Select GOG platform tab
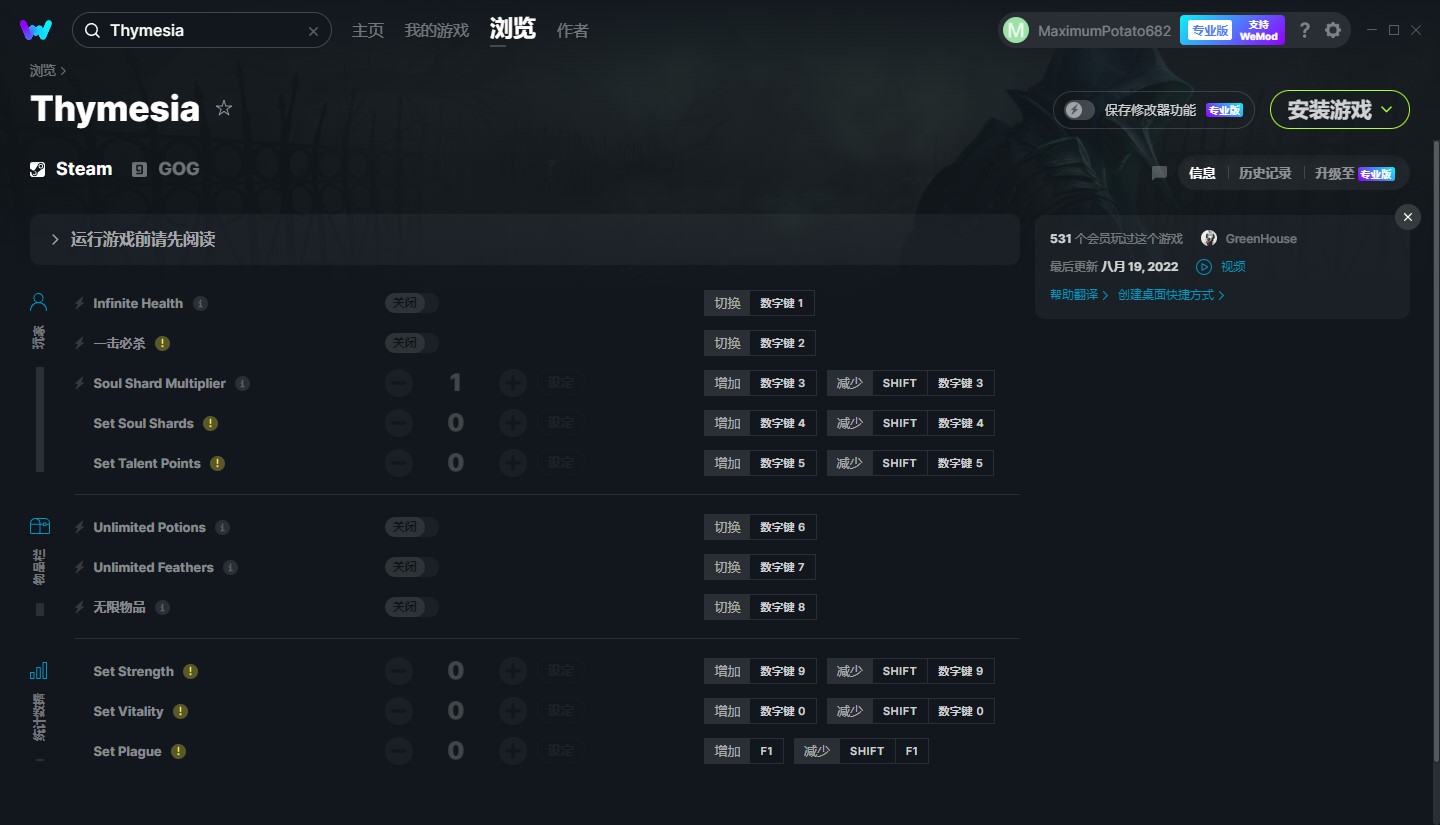 [166, 169]
